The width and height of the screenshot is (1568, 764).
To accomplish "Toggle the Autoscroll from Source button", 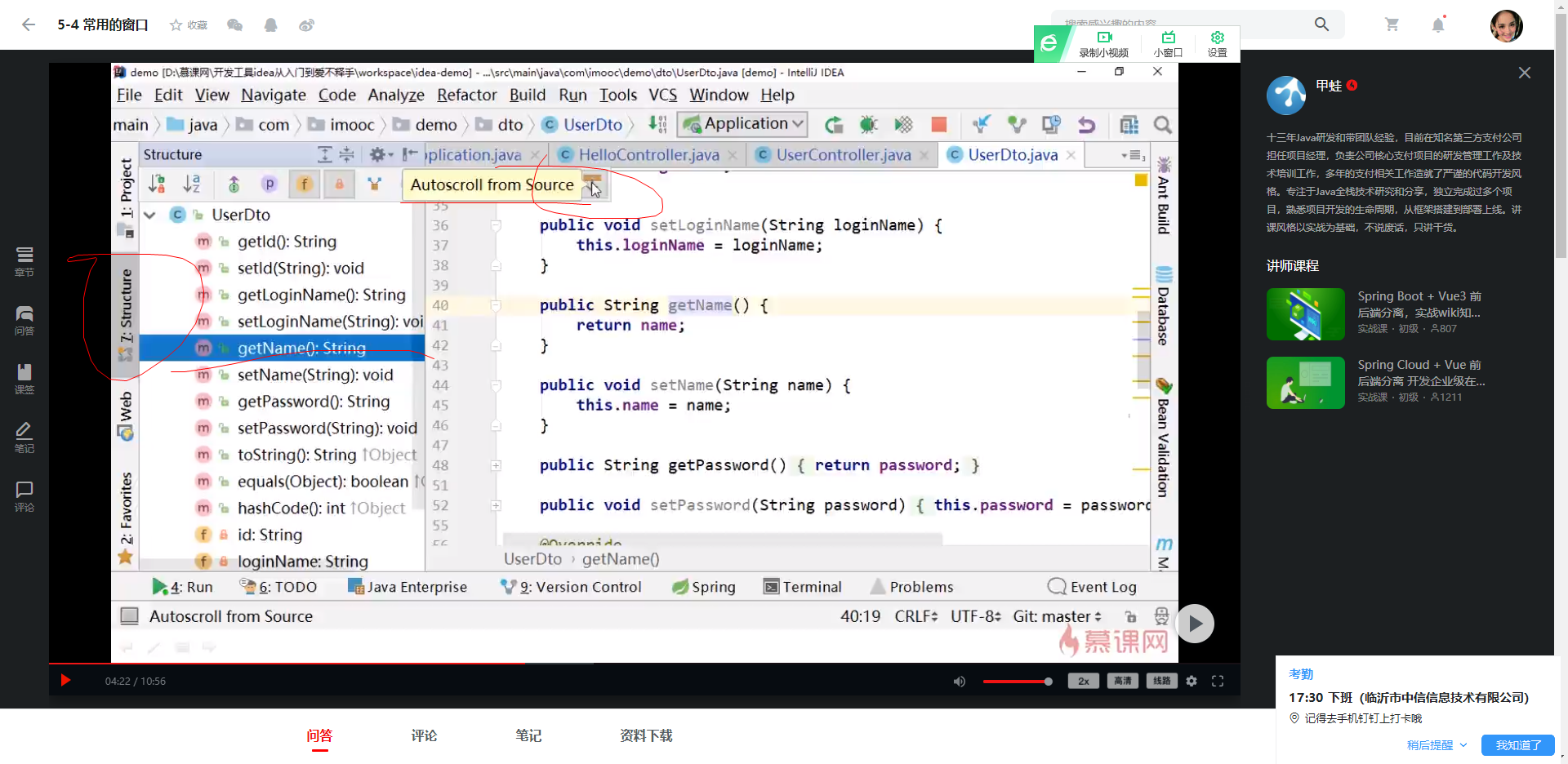I will 593,184.
